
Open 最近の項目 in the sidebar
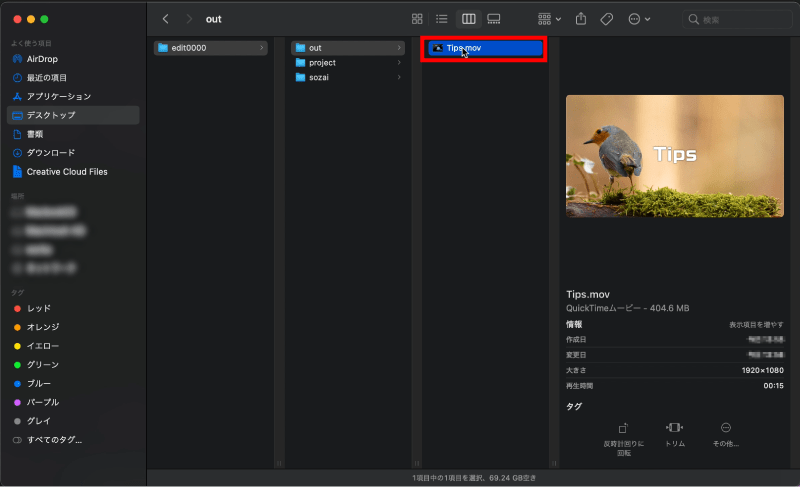[x=73, y=78]
